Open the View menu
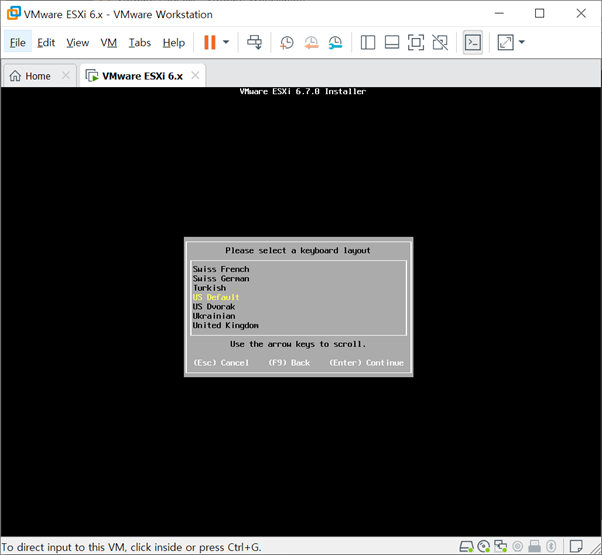This screenshot has width=602, height=555. [78, 43]
